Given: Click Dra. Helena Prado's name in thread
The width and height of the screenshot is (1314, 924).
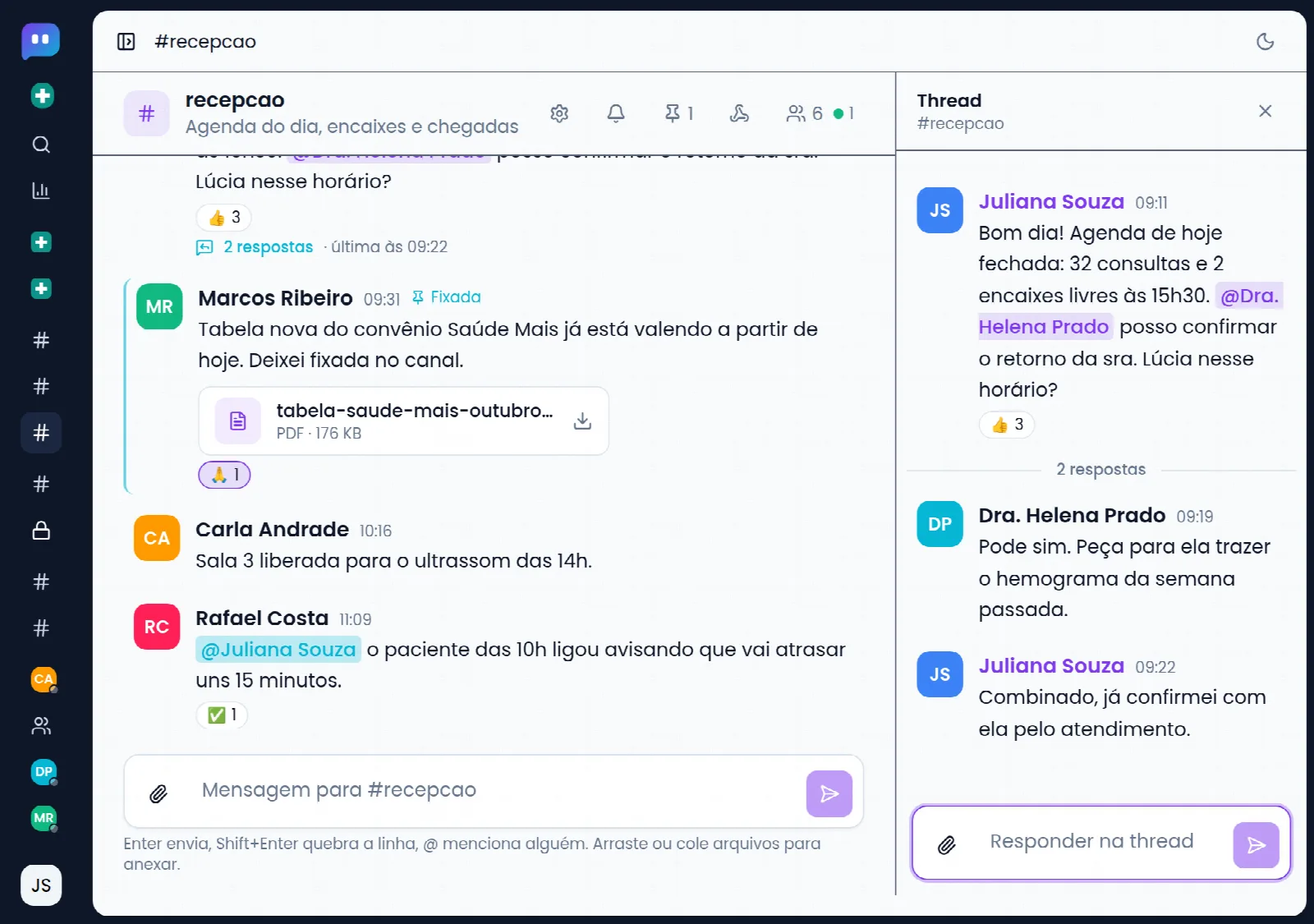Looking at the screenshot, I should tap(1072, 516).
